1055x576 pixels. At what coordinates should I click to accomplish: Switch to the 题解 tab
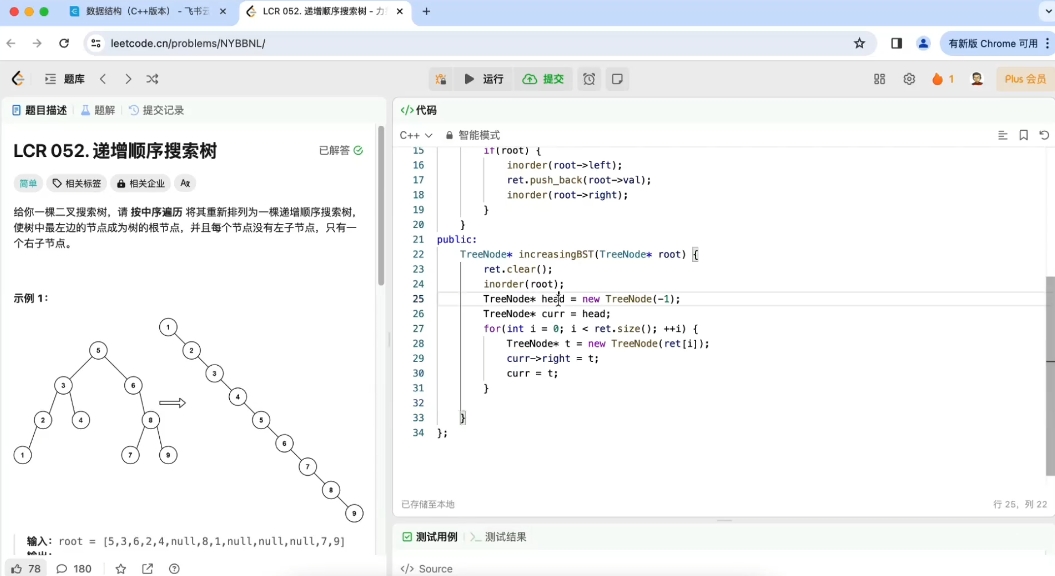[x=98, y=110]
